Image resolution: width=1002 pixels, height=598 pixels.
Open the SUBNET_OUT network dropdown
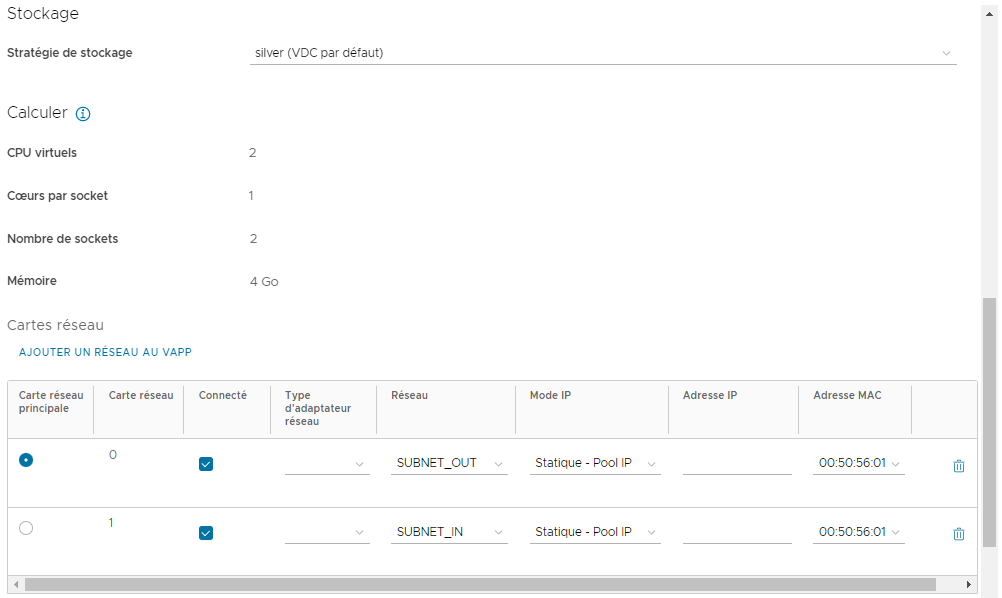[x=449, y=463]
